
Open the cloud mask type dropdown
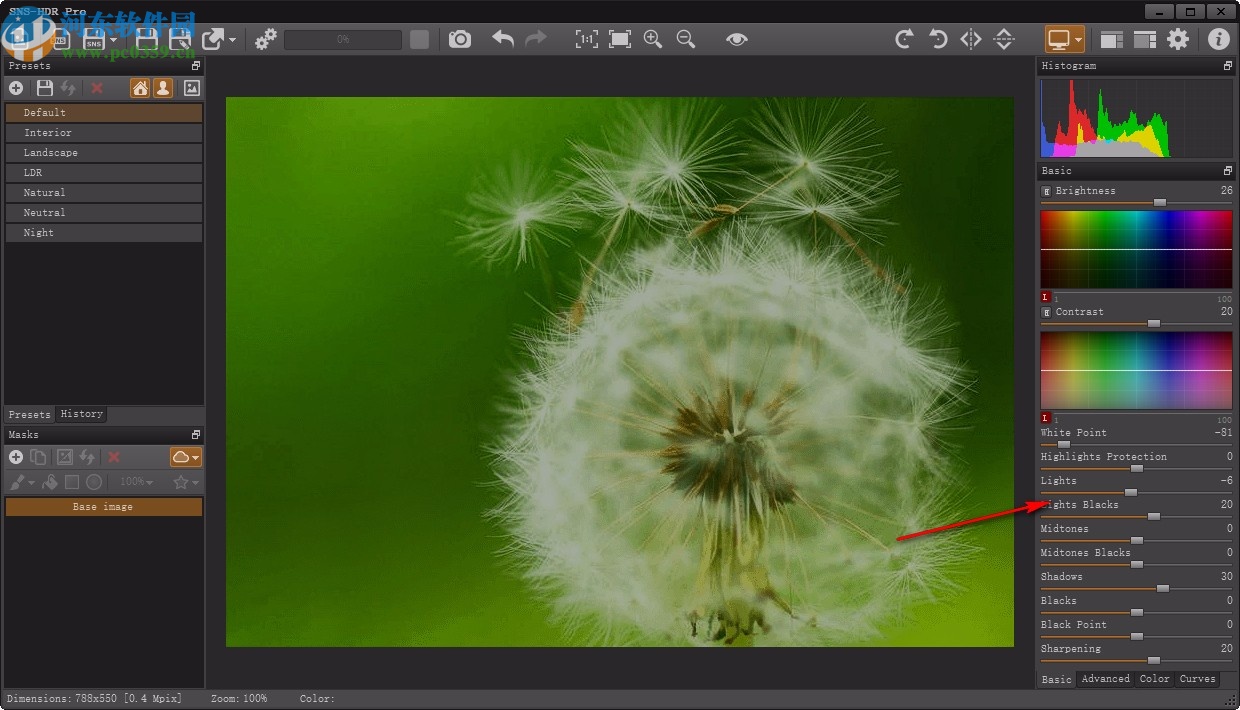point(185,457)
